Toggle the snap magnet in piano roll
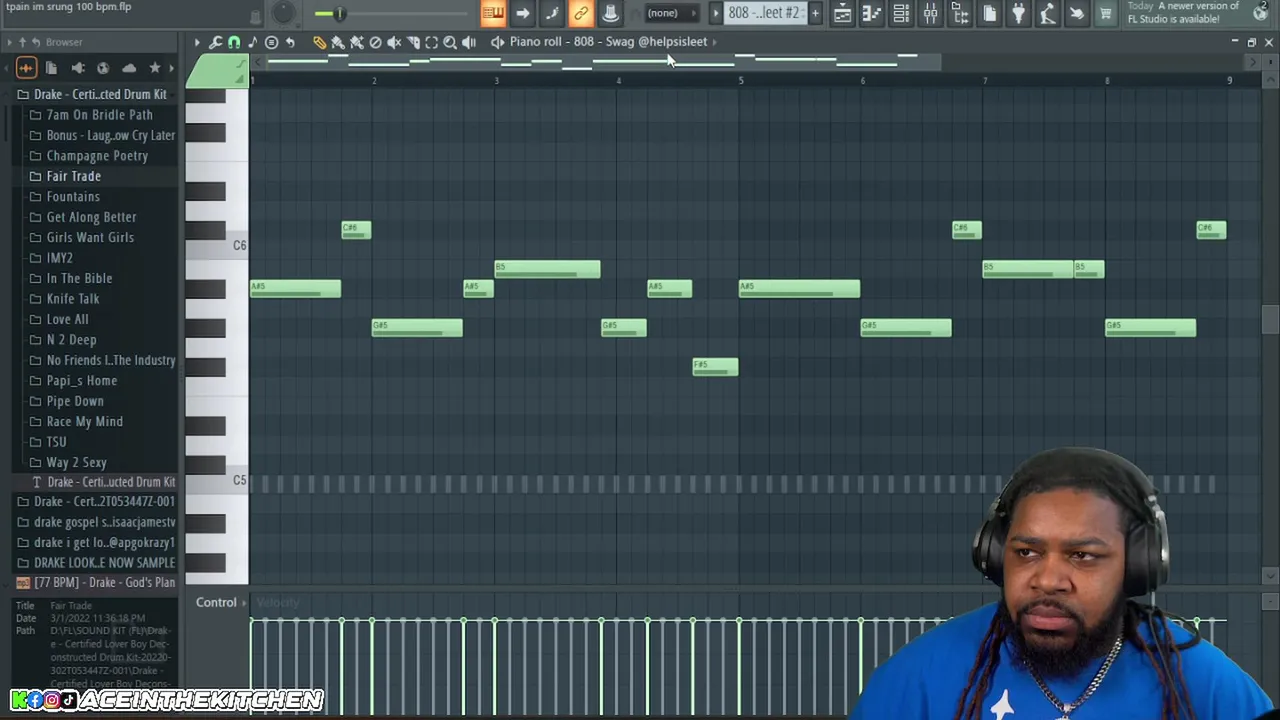Viewport: 1280px width, 720px height. (234, 42)
